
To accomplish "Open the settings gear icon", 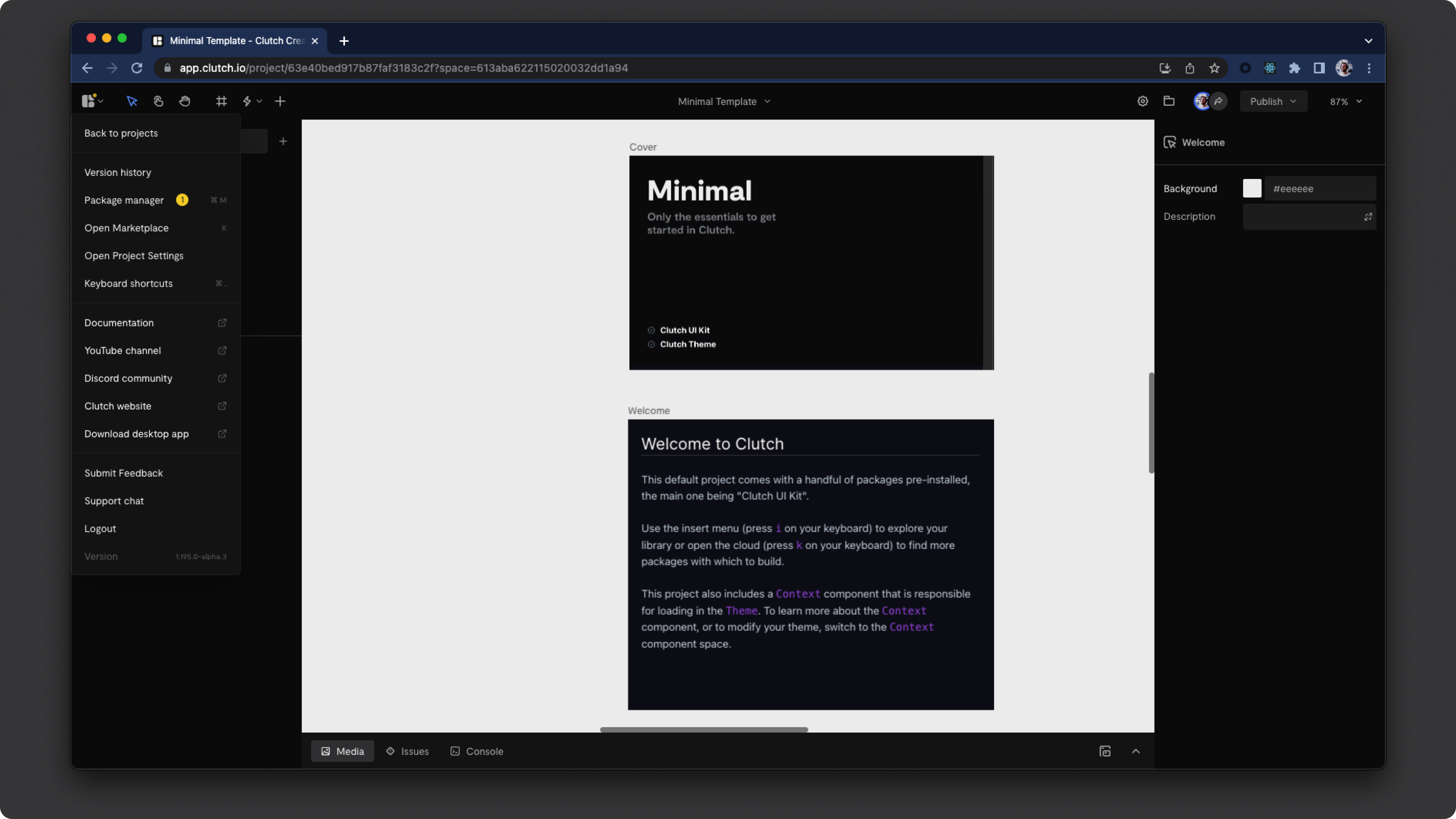I will [x=1142, y=101].
